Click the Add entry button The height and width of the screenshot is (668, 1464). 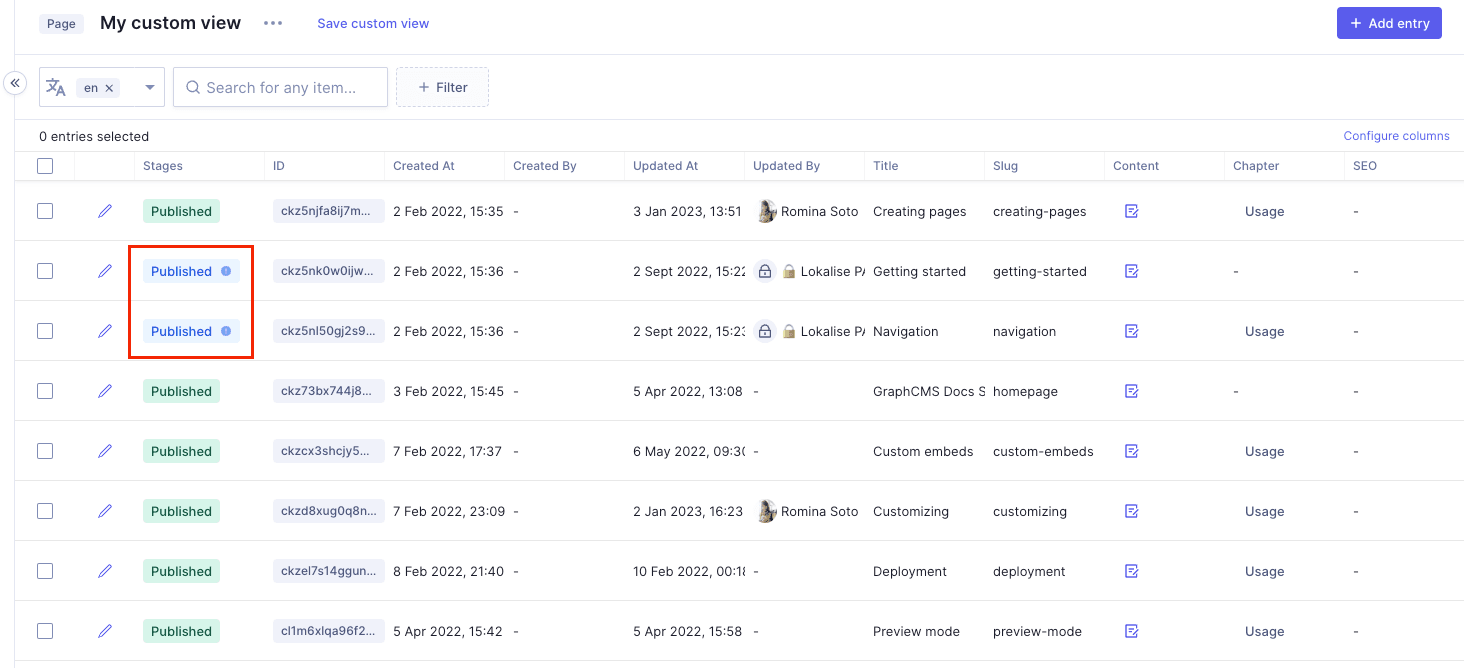pos(1389,23)
